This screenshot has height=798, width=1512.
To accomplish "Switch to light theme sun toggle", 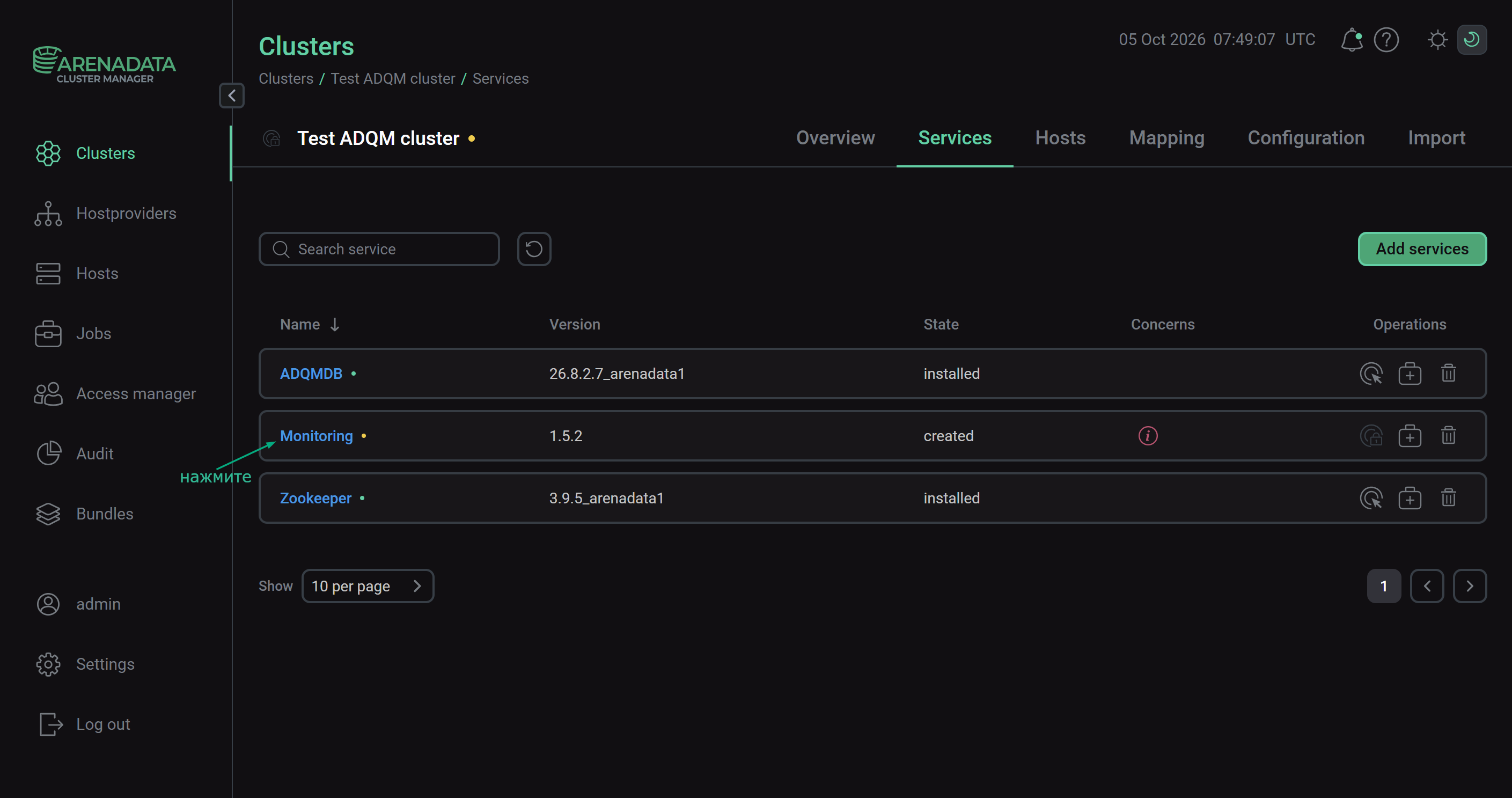I will [x=1437, y=40].
